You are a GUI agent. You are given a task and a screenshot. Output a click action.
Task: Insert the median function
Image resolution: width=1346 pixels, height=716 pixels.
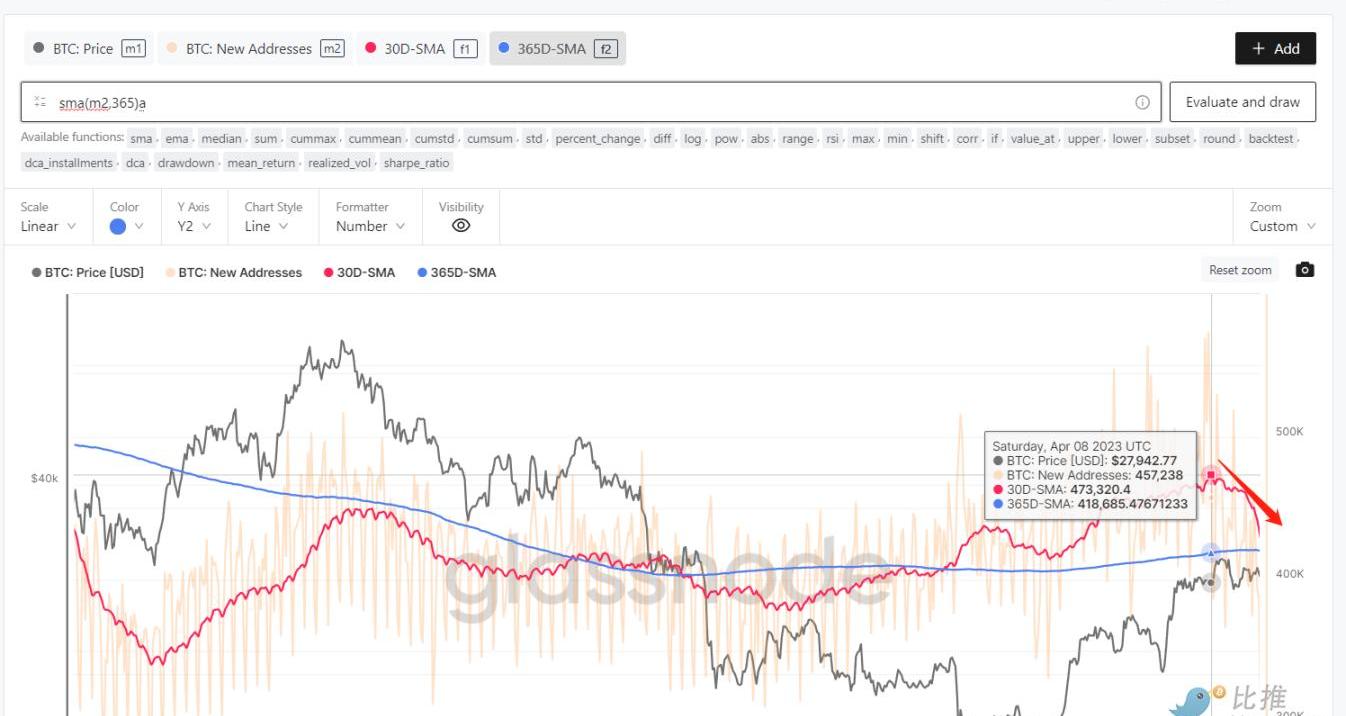pos(220,139)
